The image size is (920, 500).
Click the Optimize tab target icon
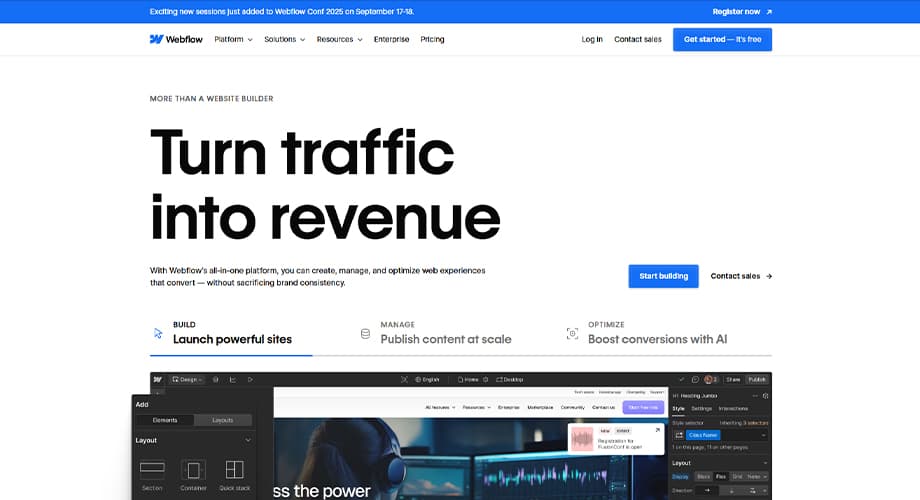pyautogui.click(x=572, y=333)
